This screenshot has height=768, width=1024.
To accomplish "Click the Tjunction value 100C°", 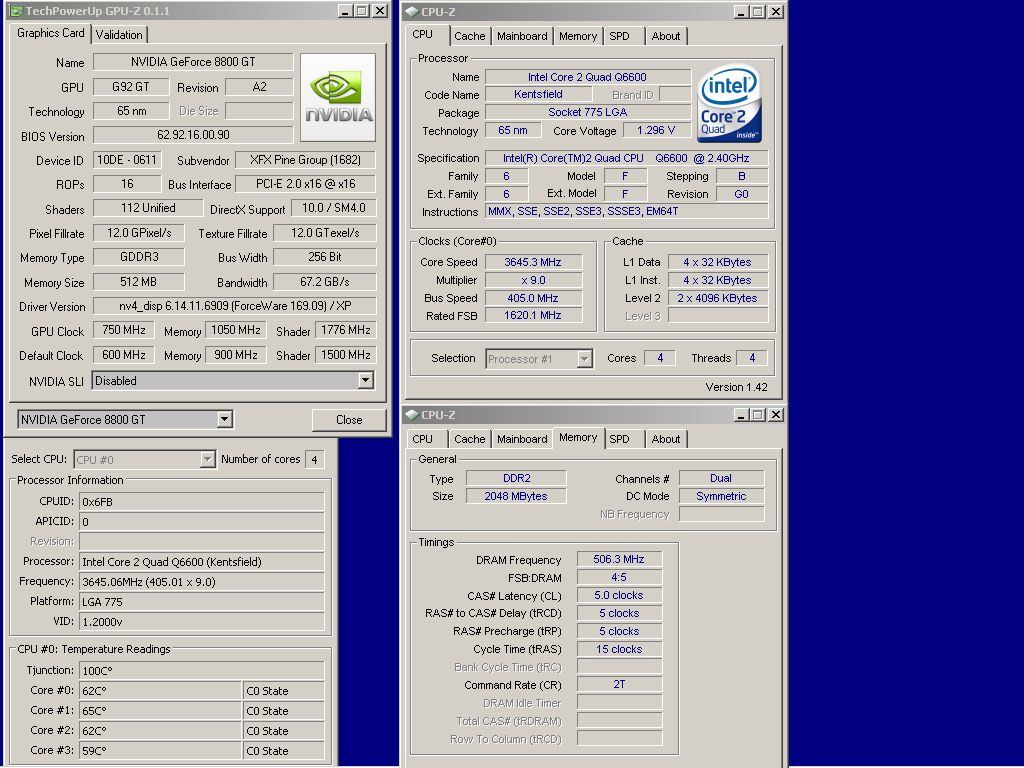I will (202, 670).
